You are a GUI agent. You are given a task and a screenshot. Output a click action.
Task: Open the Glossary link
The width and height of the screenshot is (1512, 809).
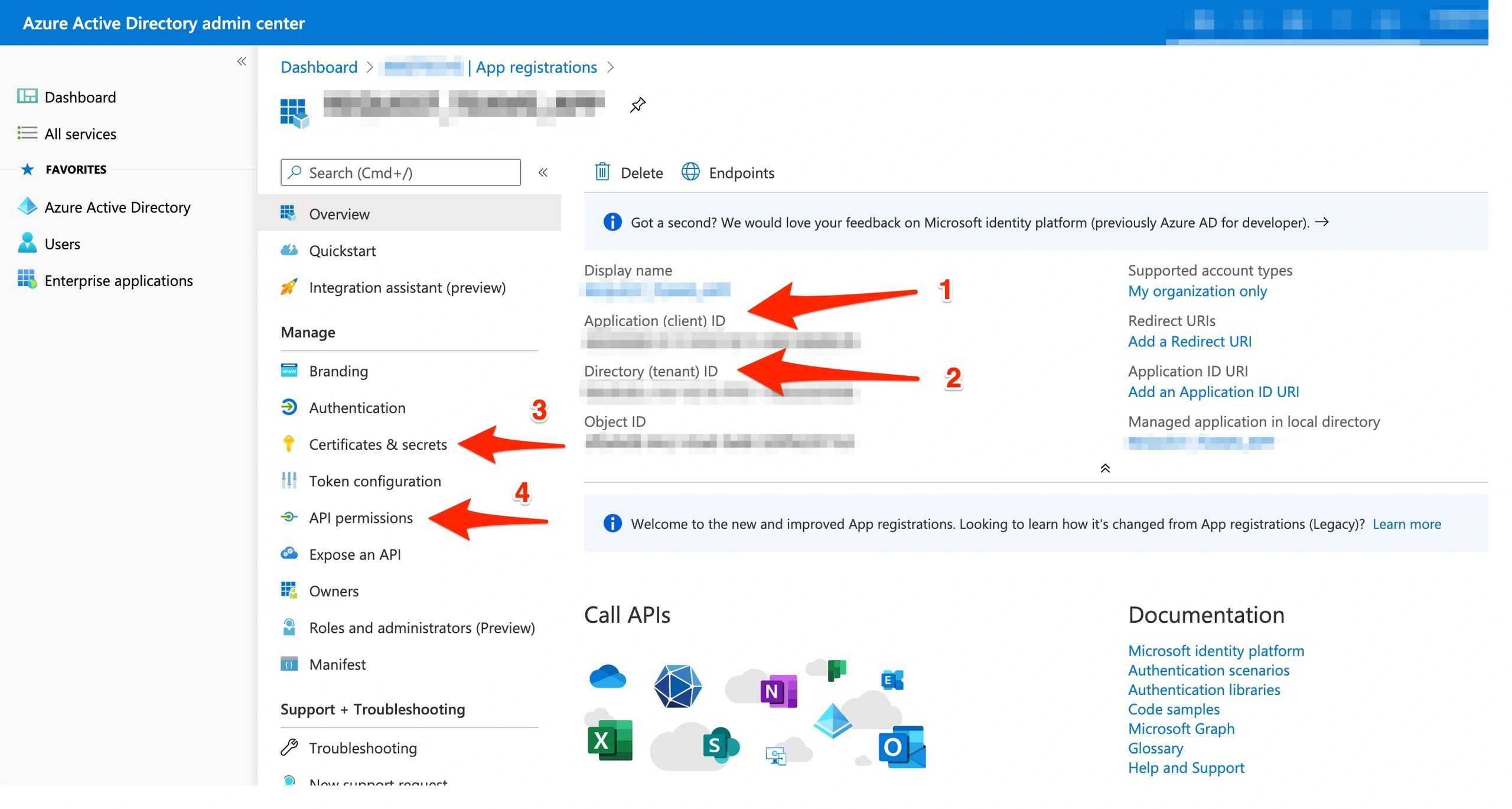pos(1155,748)
